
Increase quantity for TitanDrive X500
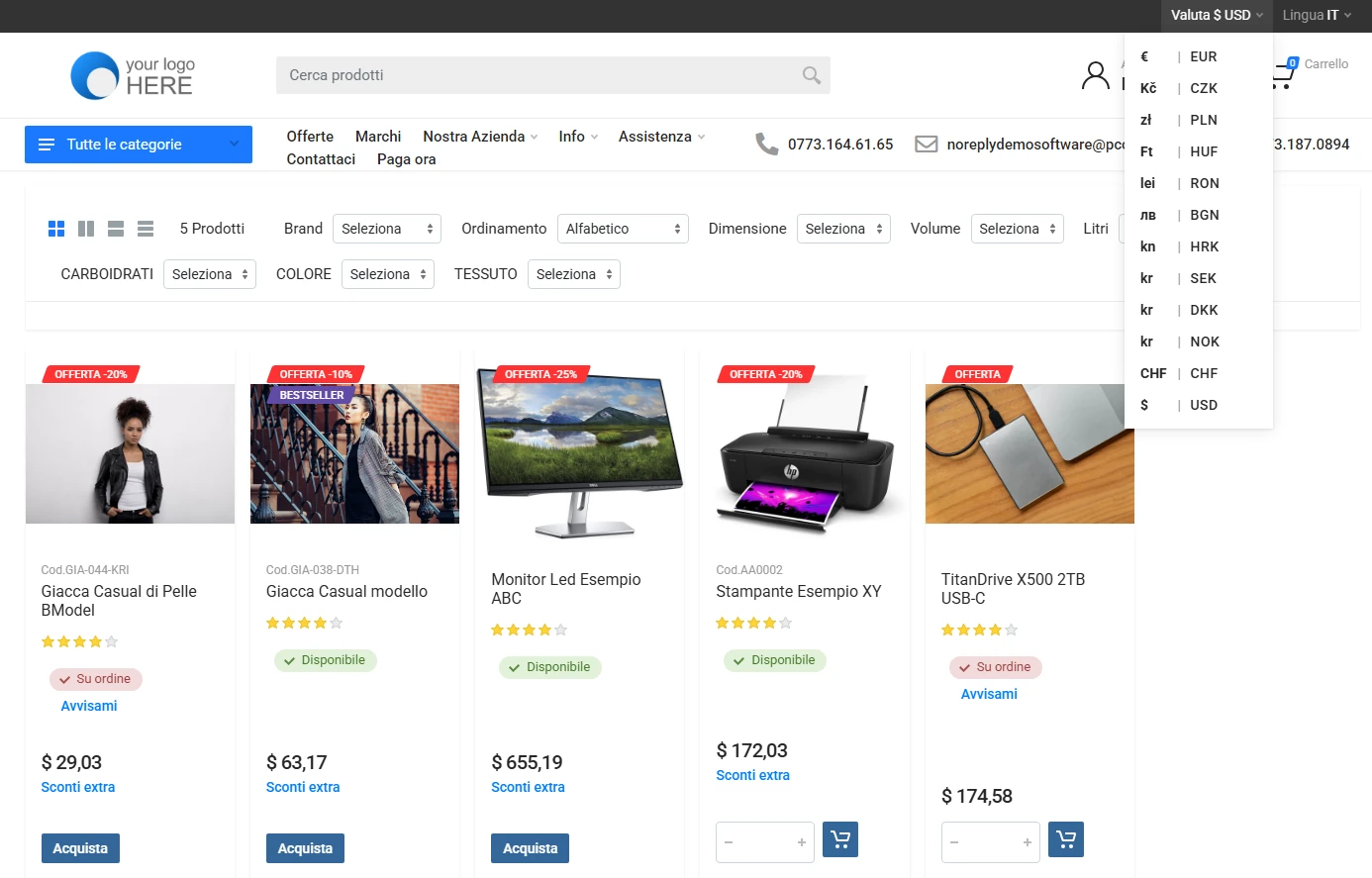coord(1028,842)
